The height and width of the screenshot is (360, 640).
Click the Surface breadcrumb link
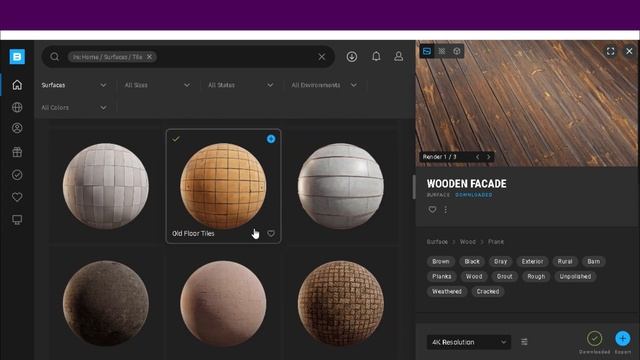(x=437, y=242)
